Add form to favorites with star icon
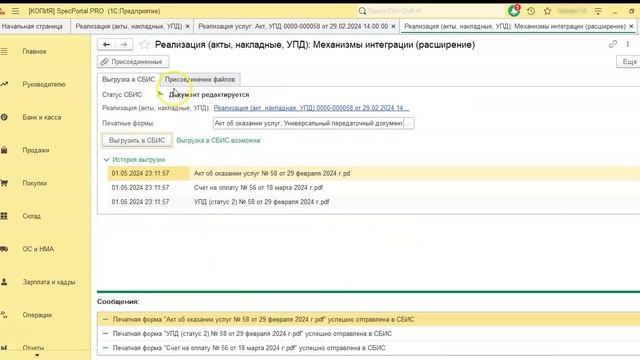 point(144,44)
